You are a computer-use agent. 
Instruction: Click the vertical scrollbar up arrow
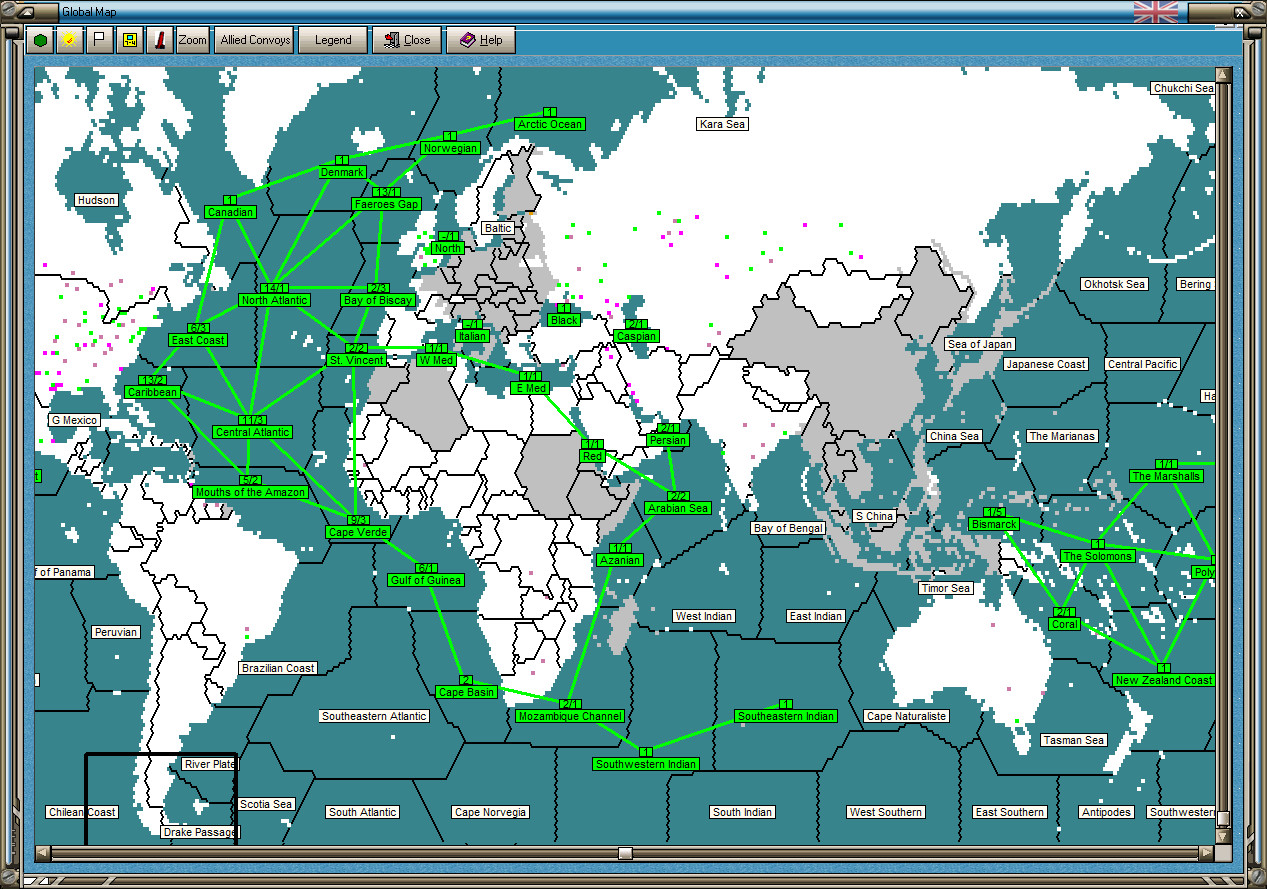(1223, 75)
